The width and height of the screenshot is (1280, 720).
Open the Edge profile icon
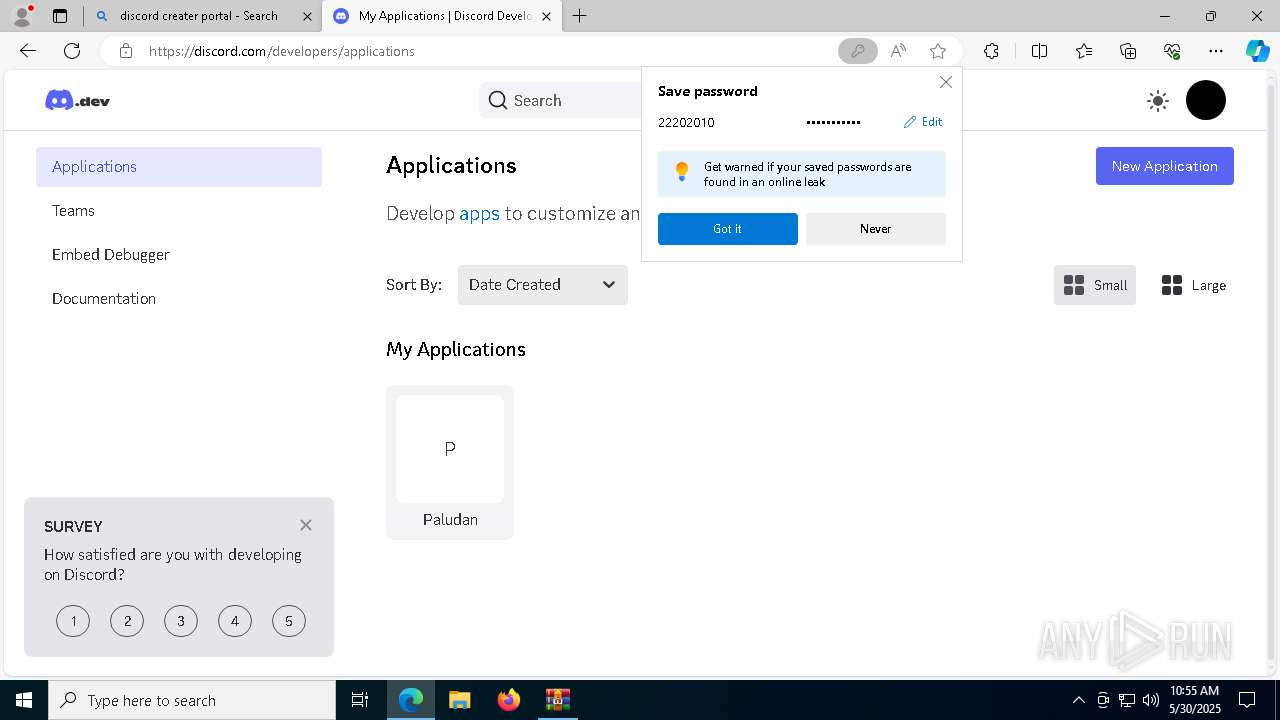(22, 16)
